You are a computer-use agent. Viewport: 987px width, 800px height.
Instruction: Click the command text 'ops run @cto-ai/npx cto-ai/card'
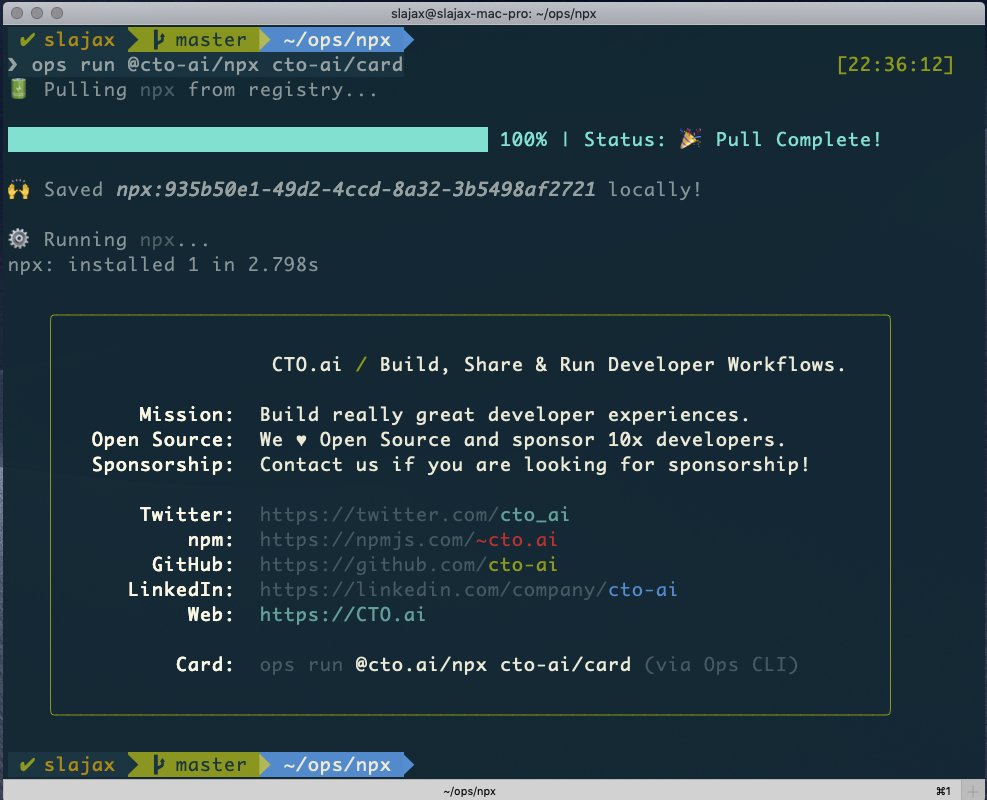(217, 64)
